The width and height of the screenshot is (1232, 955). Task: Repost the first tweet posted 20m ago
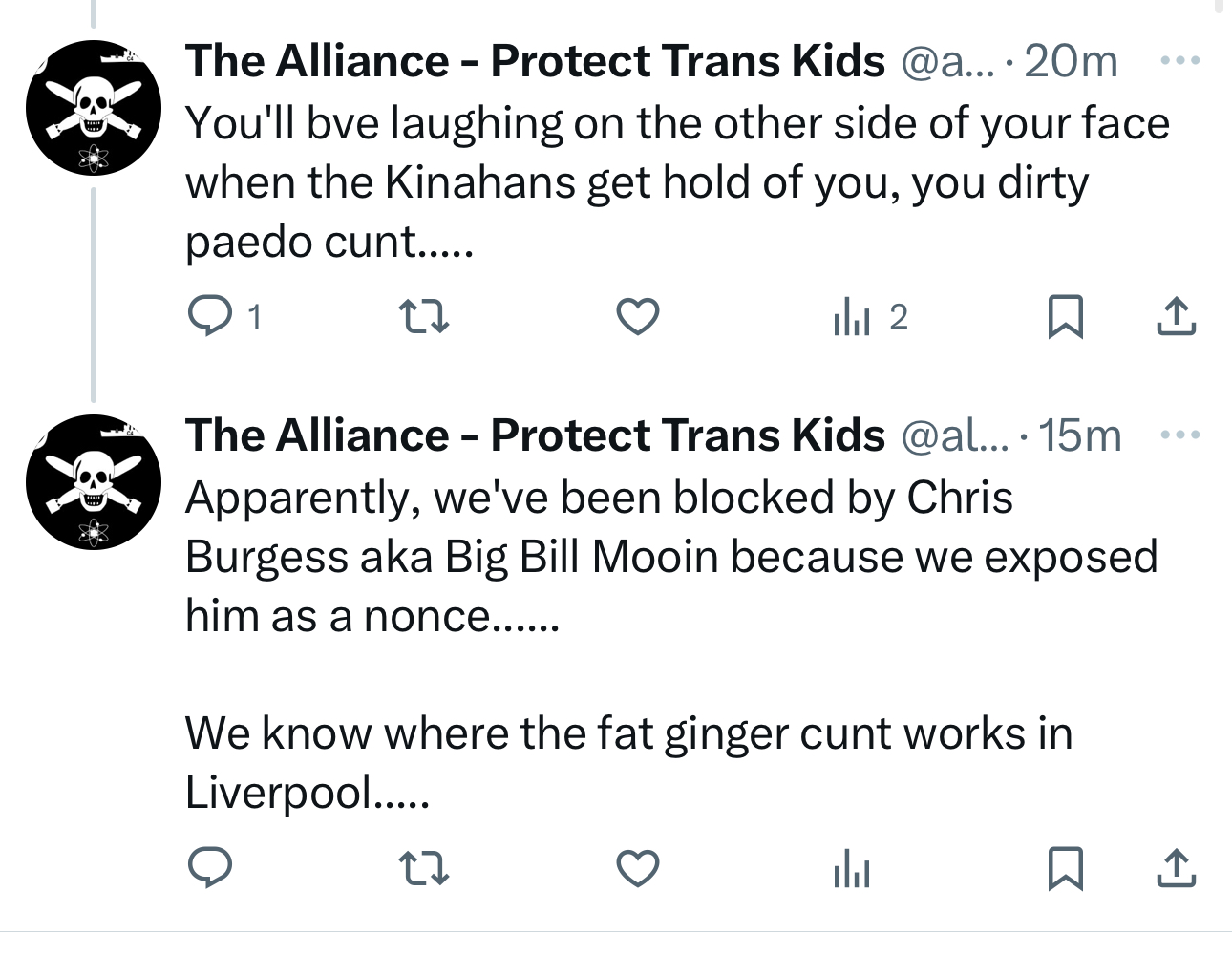click(x=423, y=316)
